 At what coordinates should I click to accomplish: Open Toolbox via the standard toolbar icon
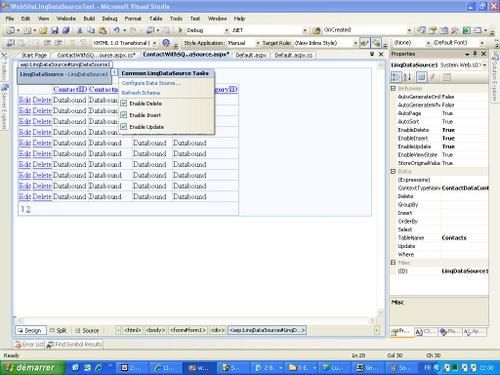(455, 30)
